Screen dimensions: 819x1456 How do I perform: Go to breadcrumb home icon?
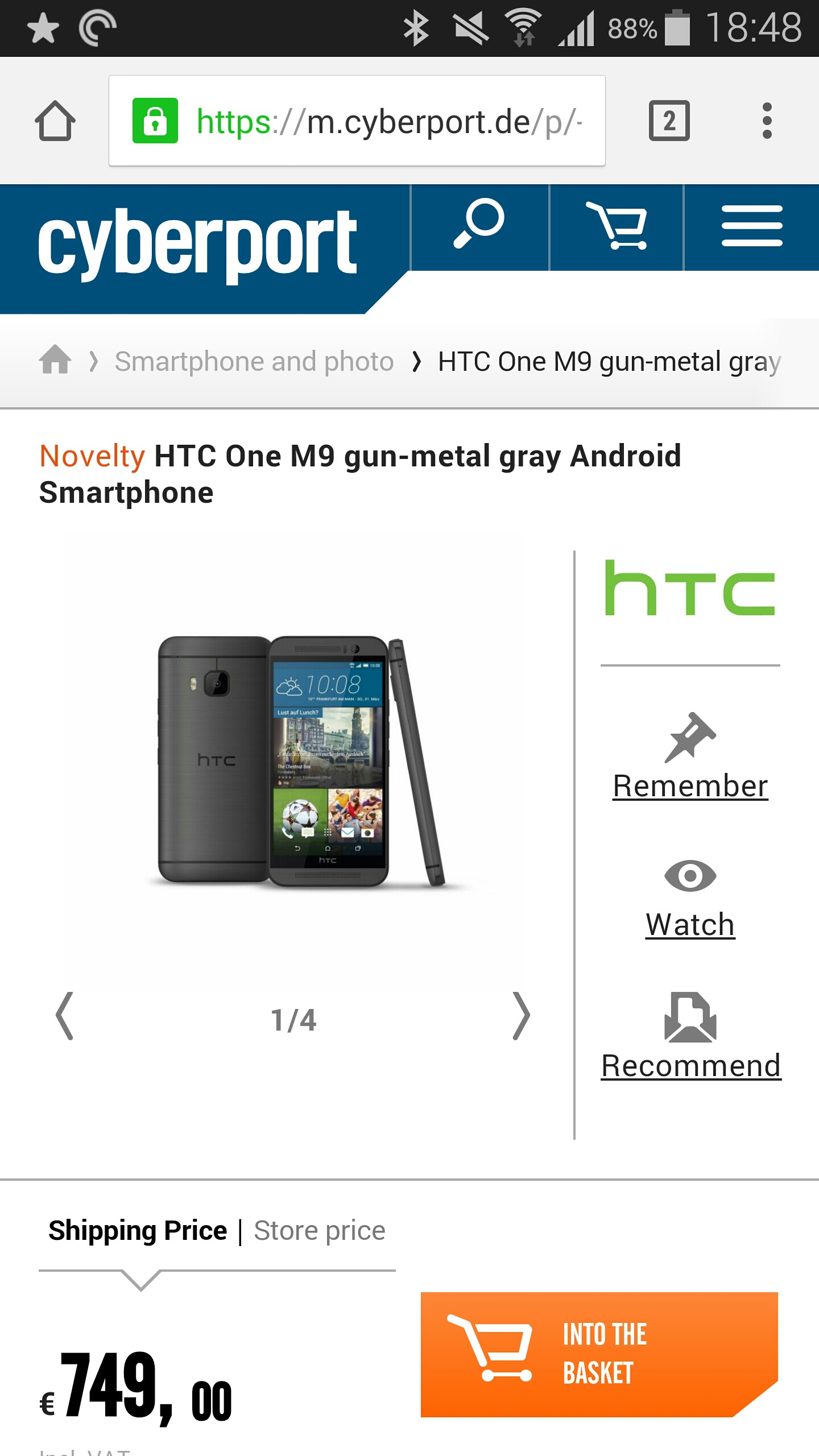pyautogui.click(x=55, y=361)
